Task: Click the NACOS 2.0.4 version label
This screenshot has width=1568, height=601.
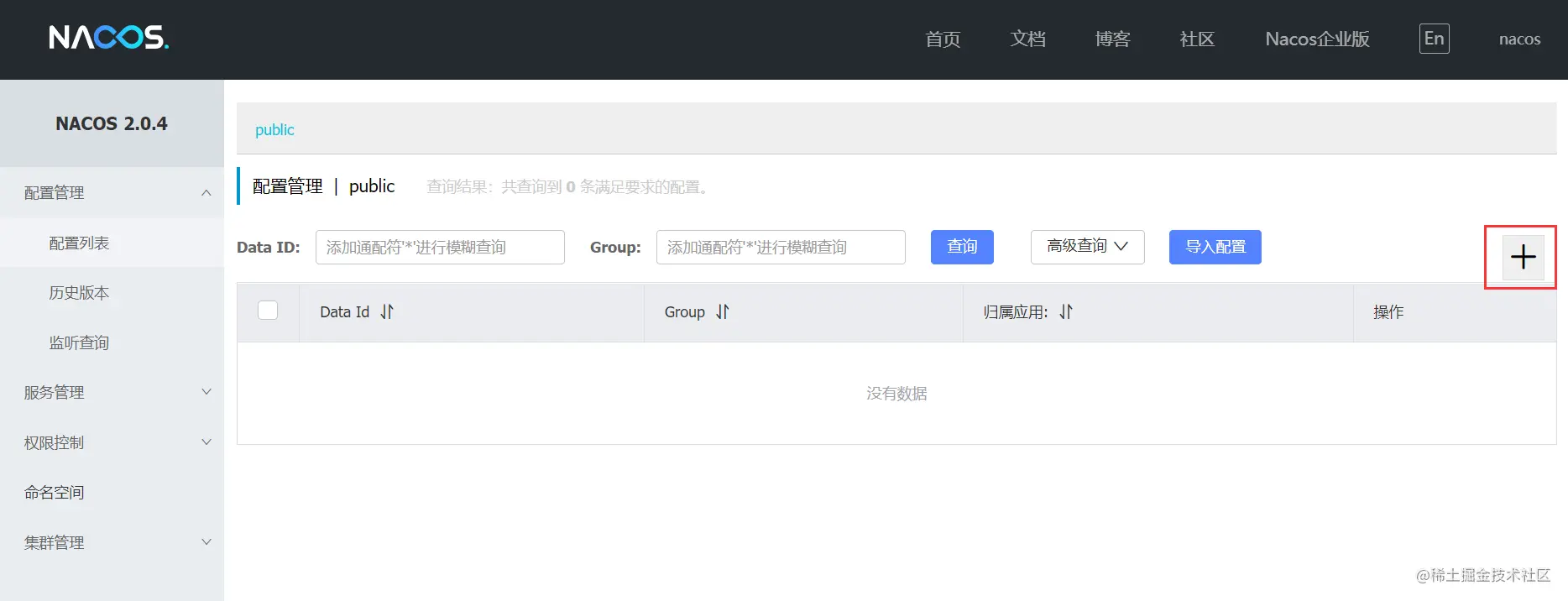Action: (x=112, y=123)
